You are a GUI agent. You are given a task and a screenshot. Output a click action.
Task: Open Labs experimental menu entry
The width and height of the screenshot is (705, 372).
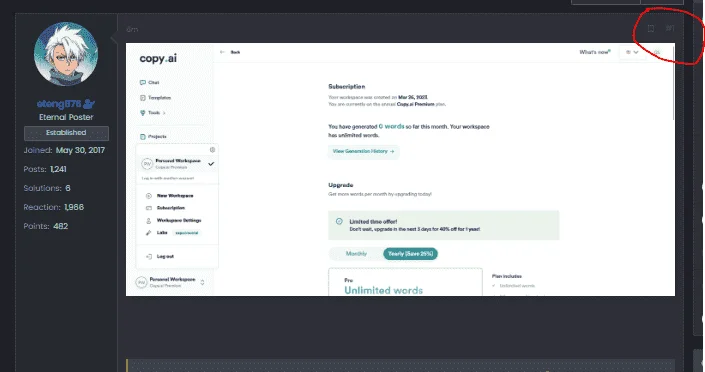(x=174, y=233)
